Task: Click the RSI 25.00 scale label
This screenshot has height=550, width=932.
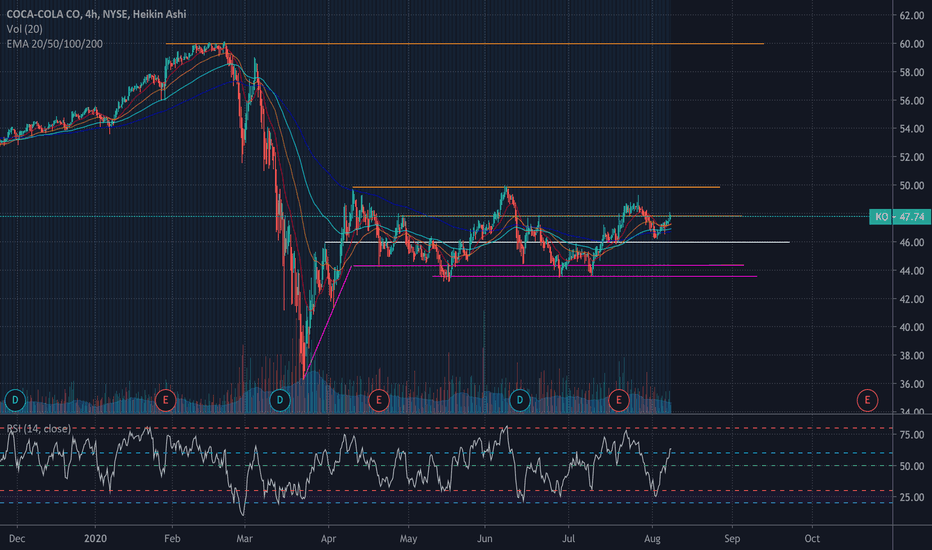Action: 911,497
